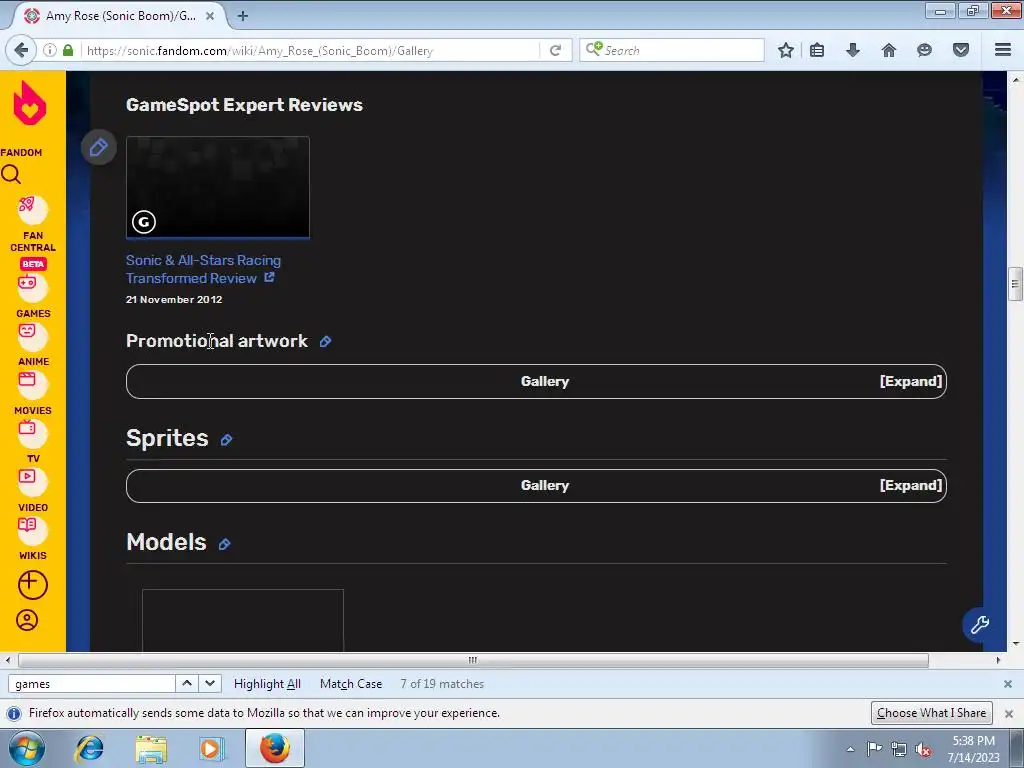Image resolution: width=1024 pixels, height=768 pixels.
Task: Toggle Match Case in find bar
Action: coord(351,684)
